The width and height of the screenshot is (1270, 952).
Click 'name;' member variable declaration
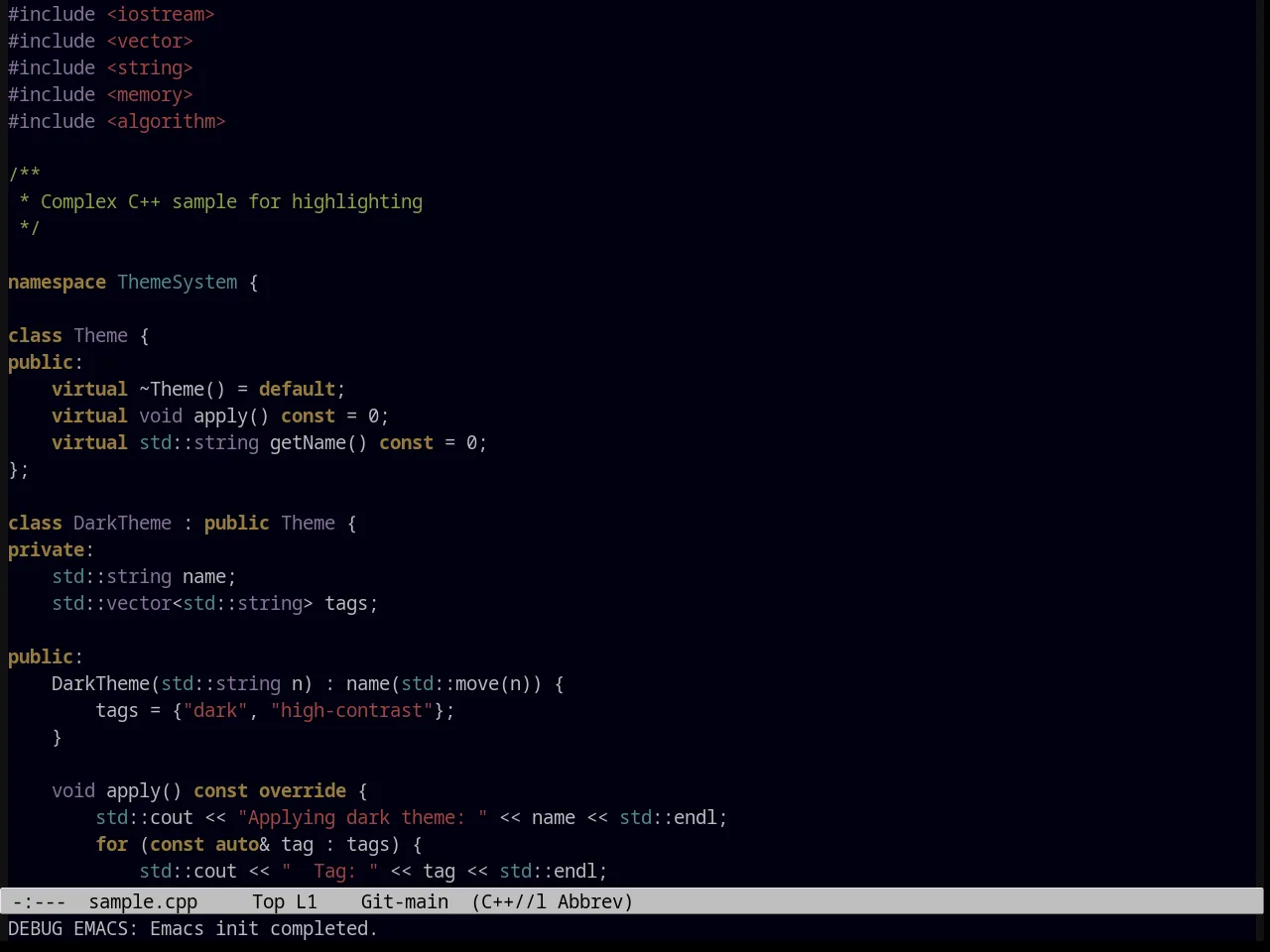coord(209,576)
